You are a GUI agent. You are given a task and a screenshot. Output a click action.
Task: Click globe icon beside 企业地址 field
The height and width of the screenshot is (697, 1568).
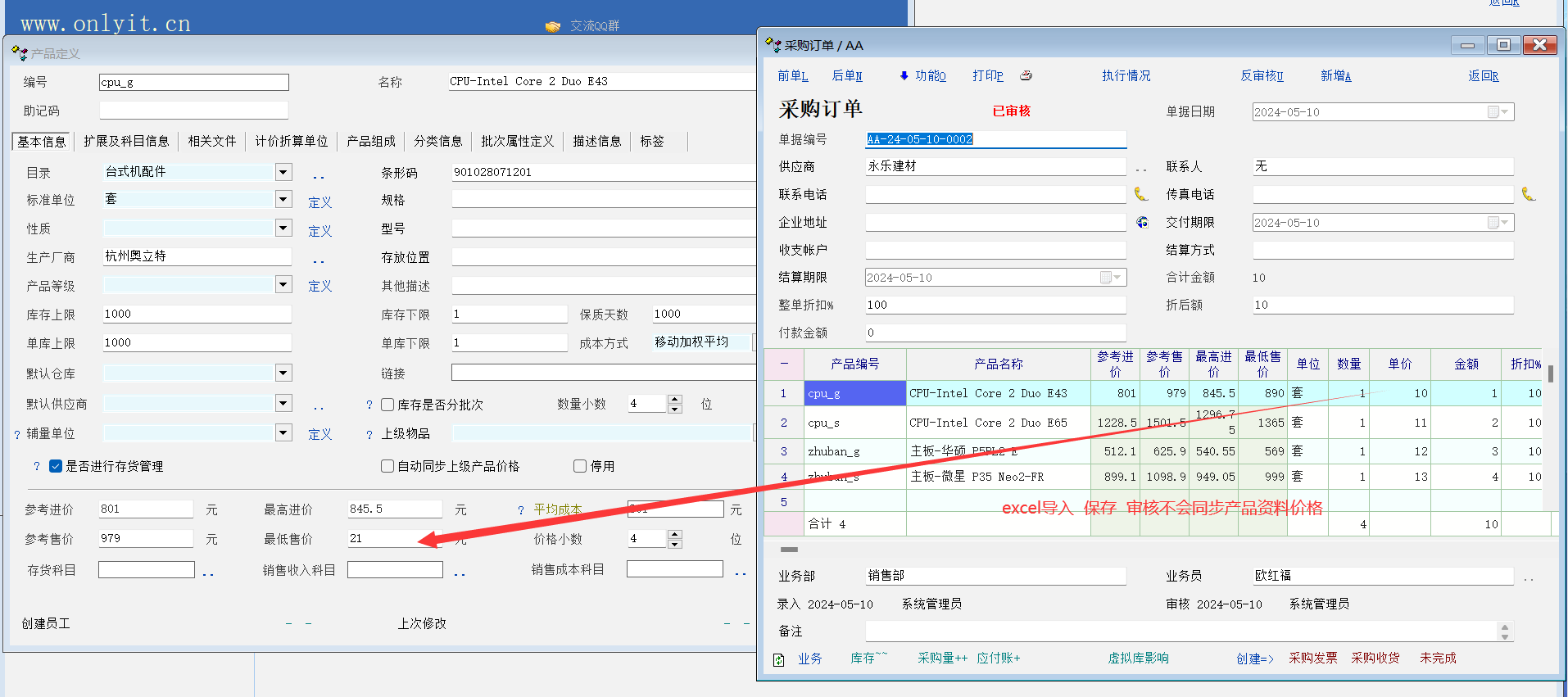tap(1142, 222)
